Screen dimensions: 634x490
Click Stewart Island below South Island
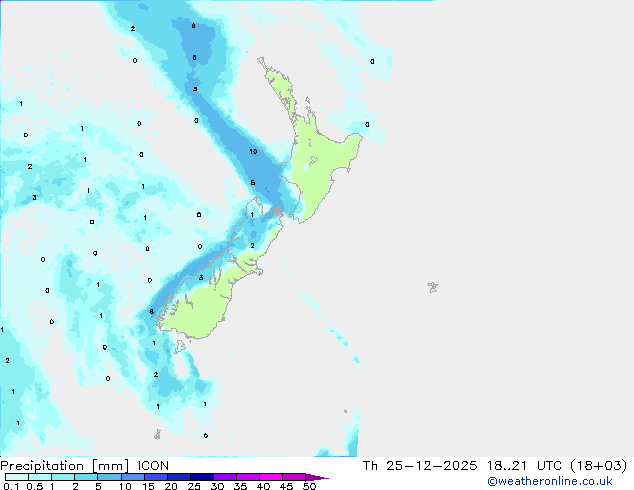click(x=180, y=346)
